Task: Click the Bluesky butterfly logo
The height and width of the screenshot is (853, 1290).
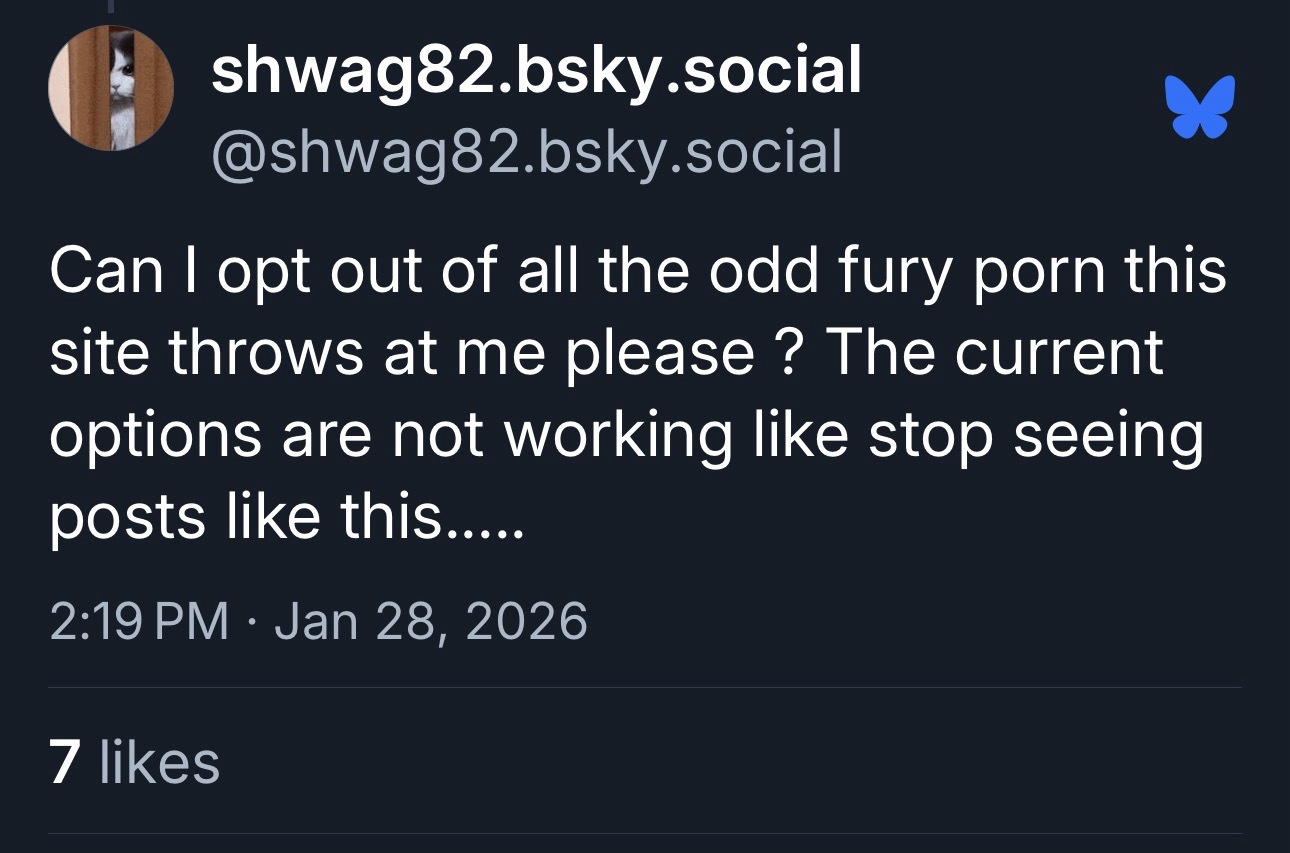Action: pyautogui.click(x=1200, y=106)
